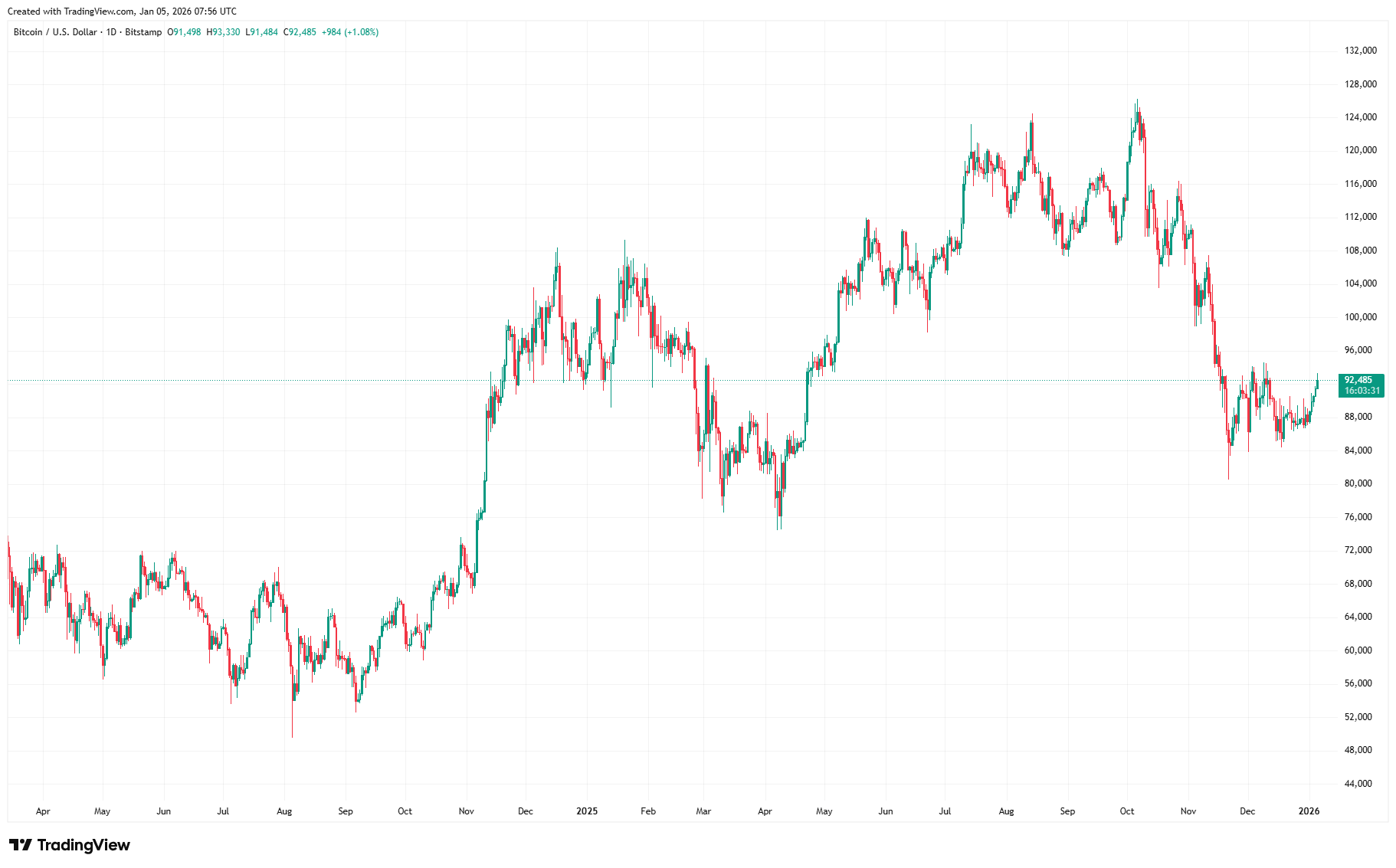Viewport: 1396px width, 868px height.
Task: Click the +984 (+1.08%) change readout
Action: pyautogui.click(x=350, y=32)
